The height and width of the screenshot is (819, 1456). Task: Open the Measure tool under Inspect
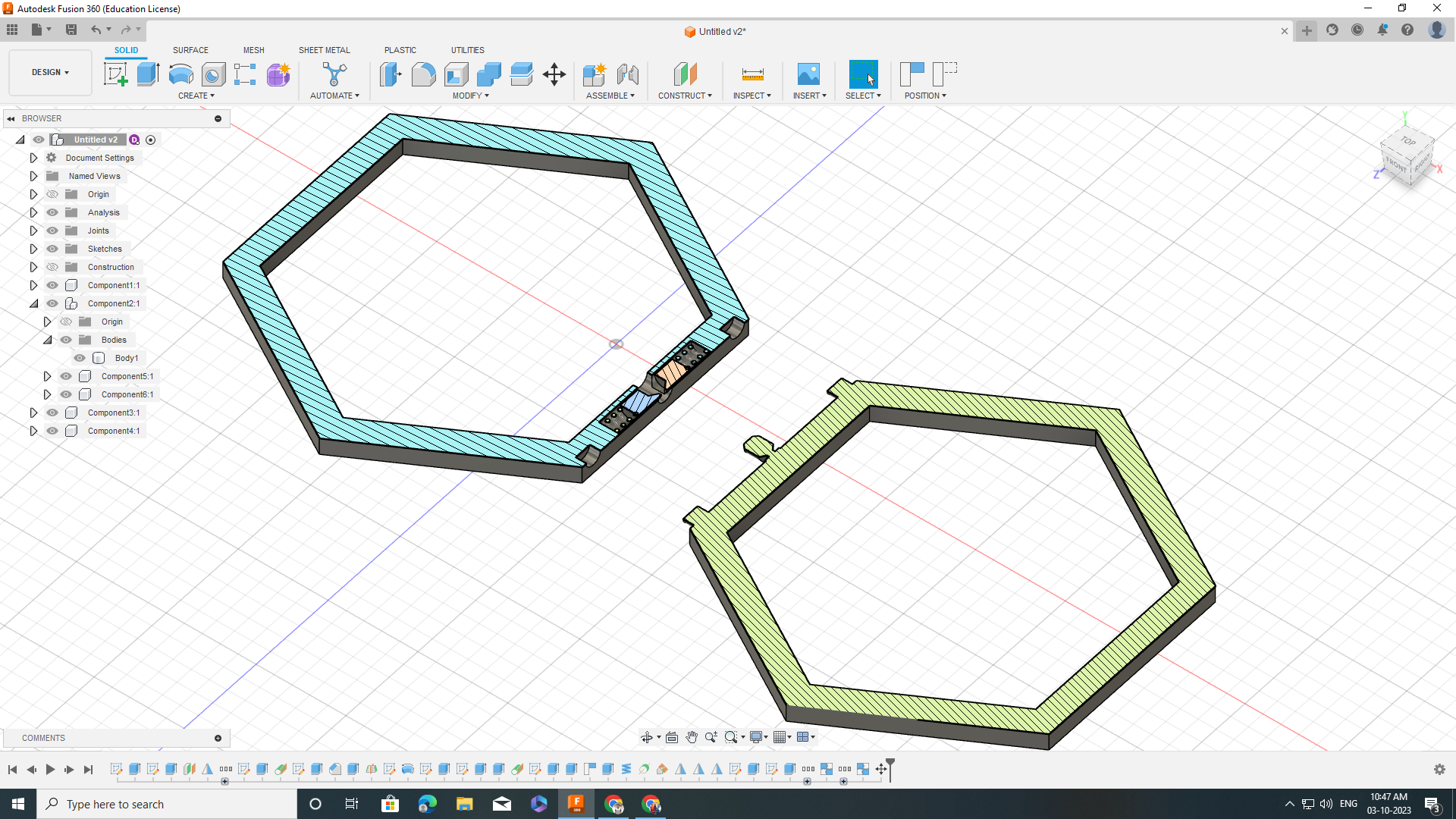click(752, 74)
